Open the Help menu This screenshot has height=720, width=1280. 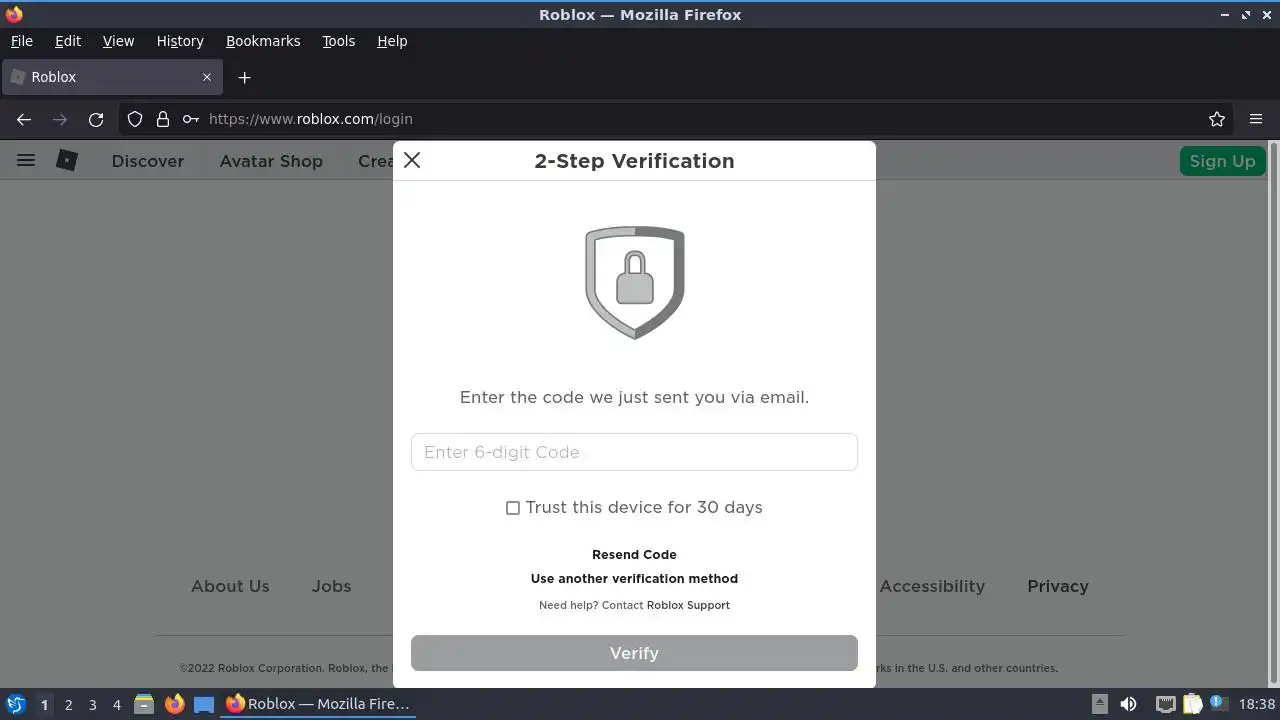[x=392, y=41]
